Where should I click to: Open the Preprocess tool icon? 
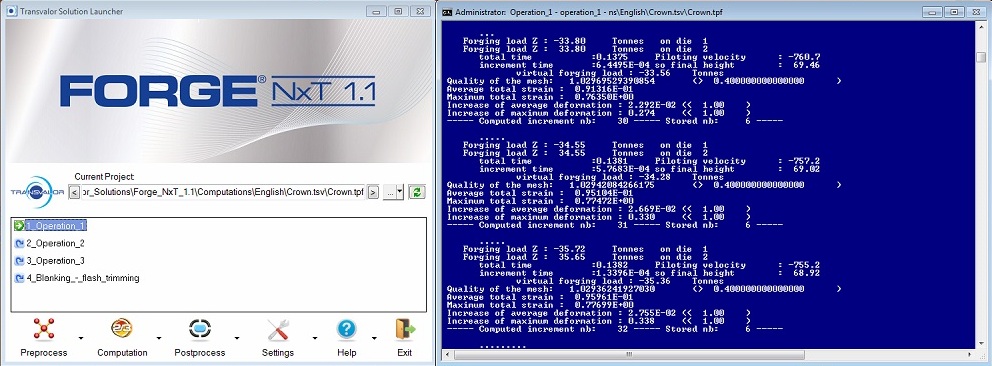[x=44, y=329]
